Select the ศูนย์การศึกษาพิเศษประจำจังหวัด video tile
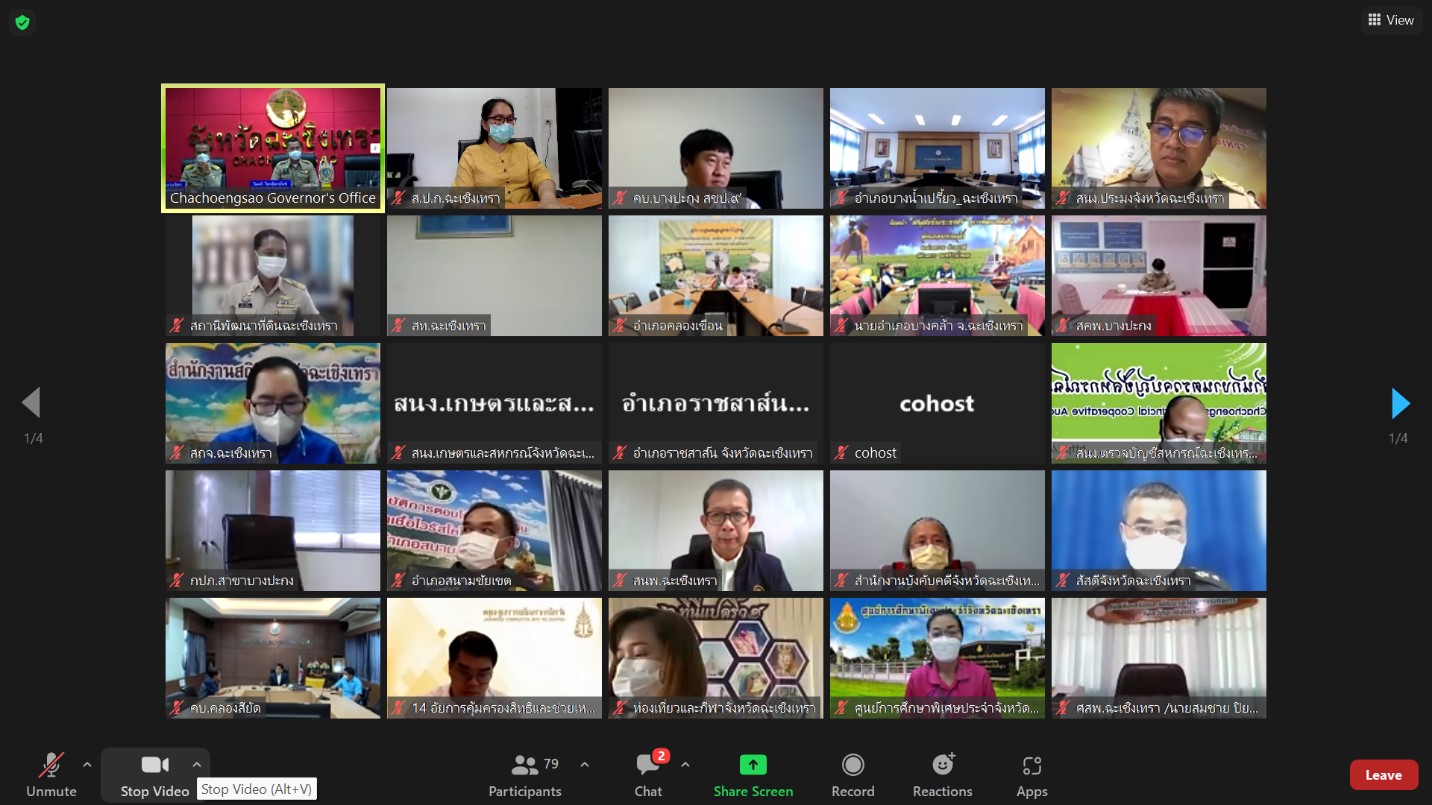This screenshot has width=1432, height=805. coord(937,658)
